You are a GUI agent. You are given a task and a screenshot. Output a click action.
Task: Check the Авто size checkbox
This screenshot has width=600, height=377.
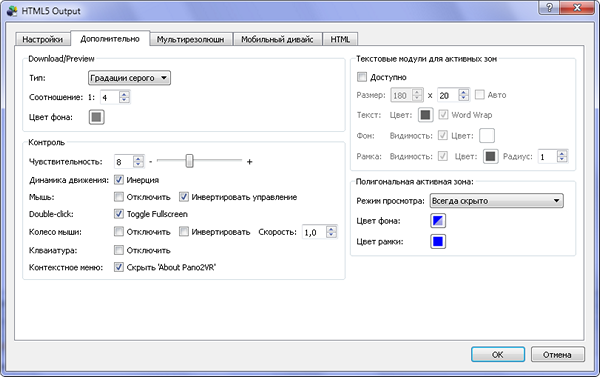click(x=479, y=95)
